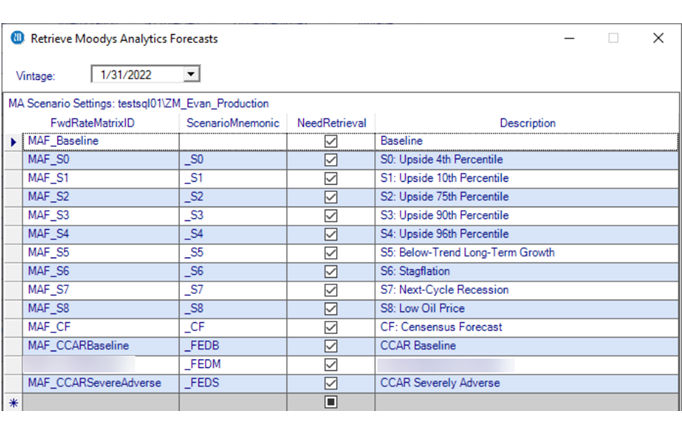Select the MAF_S2 cell
The image size is (682, 432).
(x=100, y=197)
